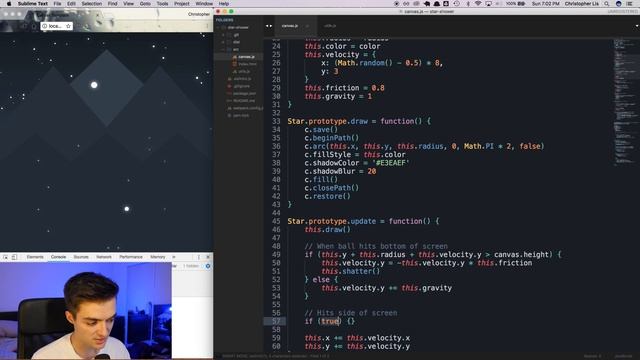Switch to the DevTools Sources tab
Viewport: 640px width, 360px height.
point(81,257)
